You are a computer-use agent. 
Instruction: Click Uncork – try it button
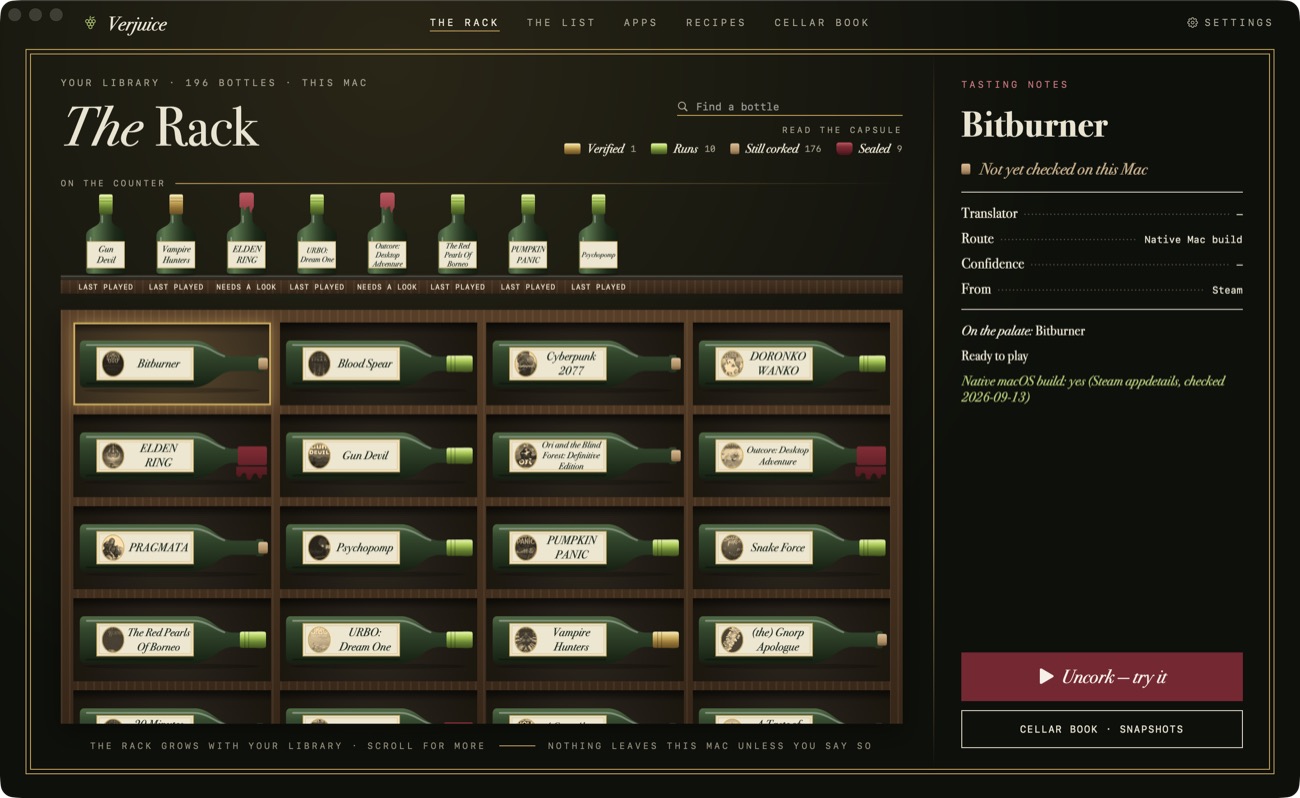click(1102, 677)
